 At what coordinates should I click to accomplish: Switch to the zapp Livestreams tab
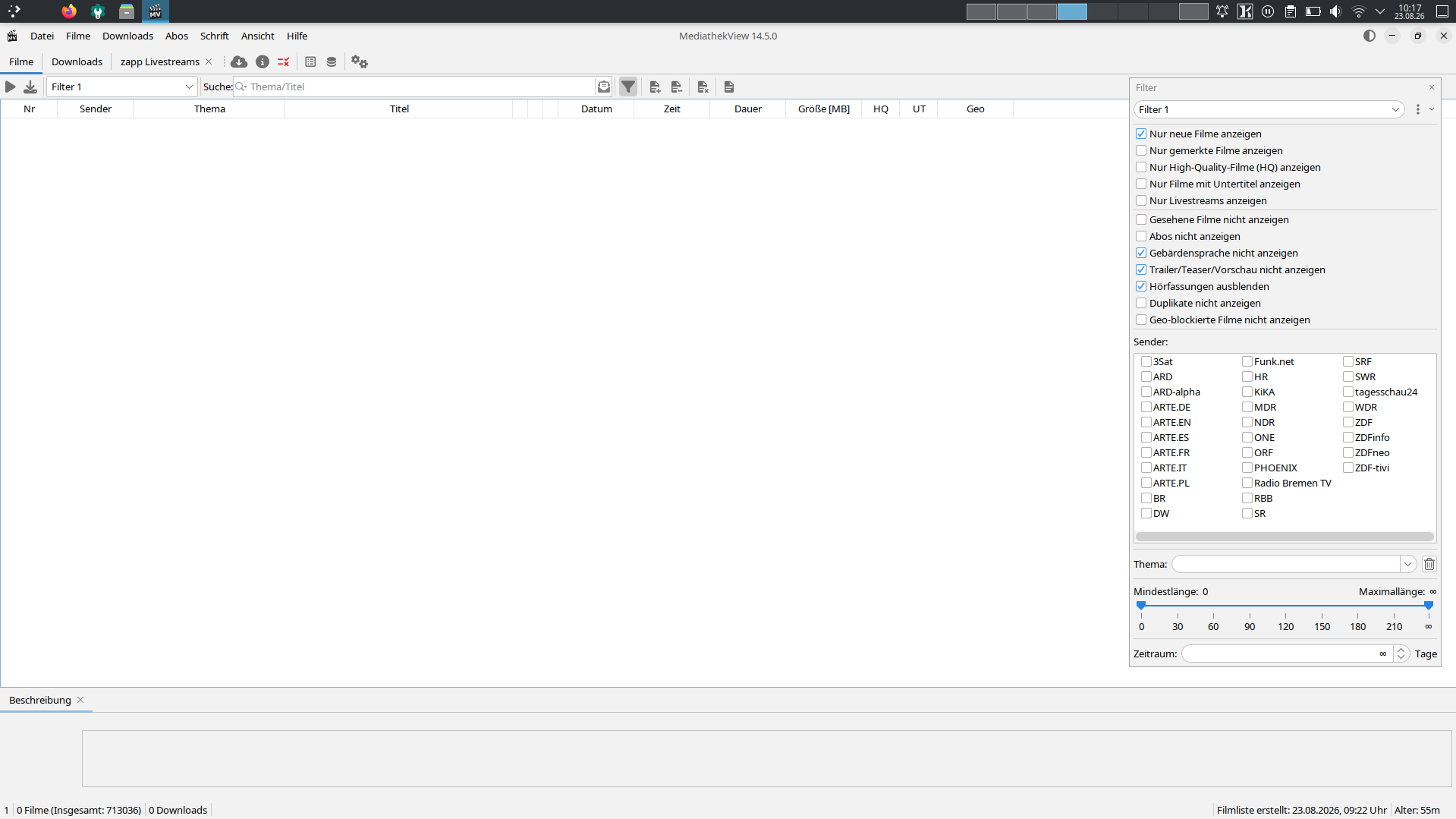pyautogui.click(x=159, y=61)
